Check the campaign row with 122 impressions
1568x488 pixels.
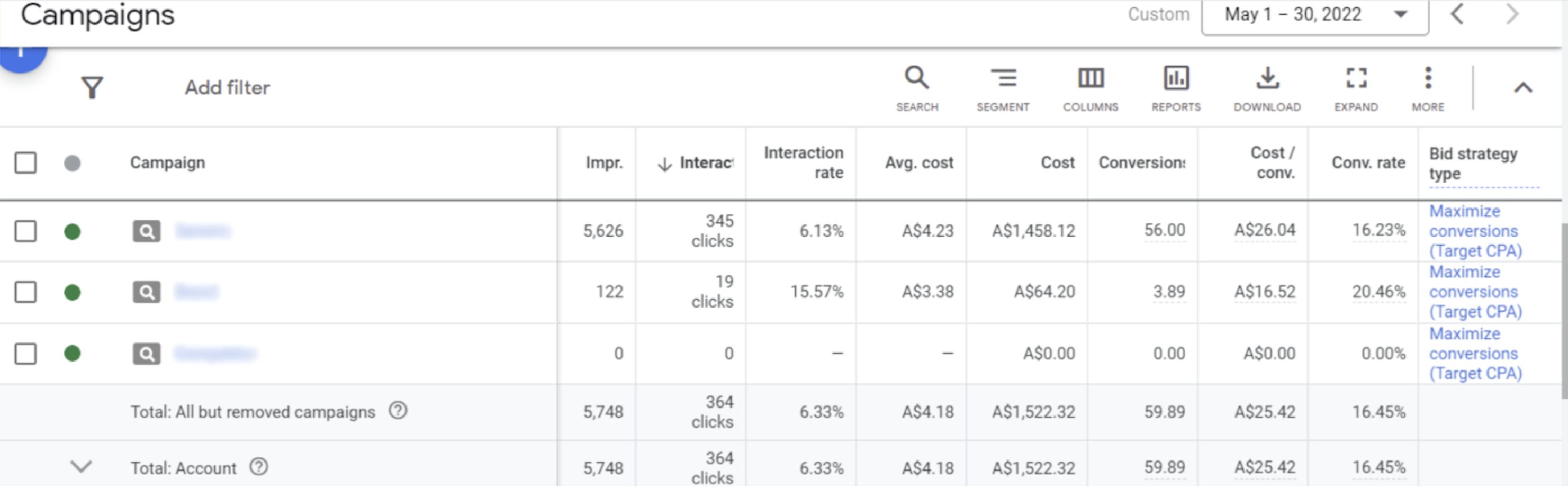(x=25, y=292)
